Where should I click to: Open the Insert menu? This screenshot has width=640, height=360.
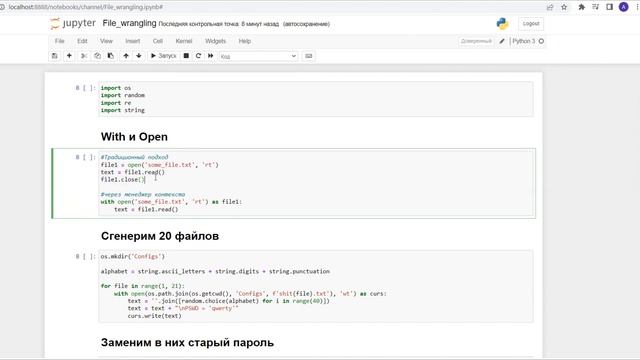pyautogui.click(x=133, y=41)
